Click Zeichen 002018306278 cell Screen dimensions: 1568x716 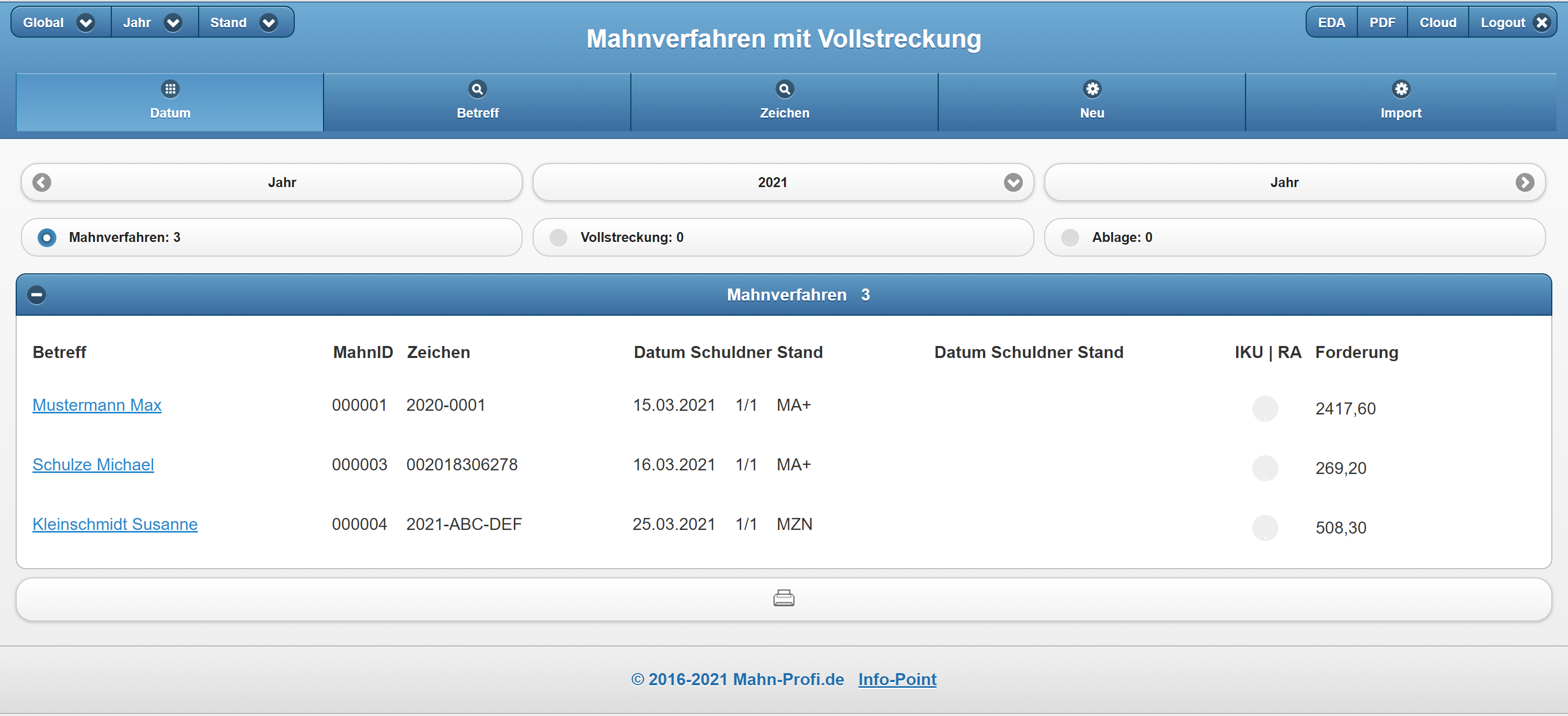(462, 465)
